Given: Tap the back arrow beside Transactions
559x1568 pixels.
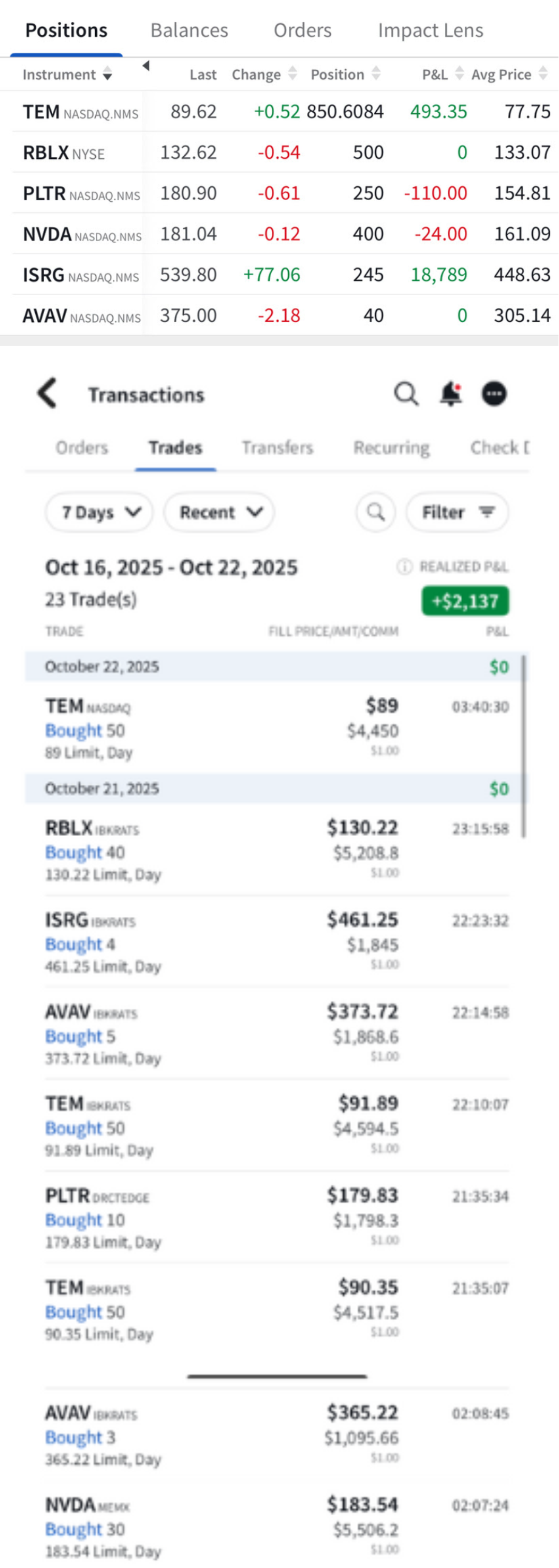Looking at the screenshot, I should coord(48,393).
